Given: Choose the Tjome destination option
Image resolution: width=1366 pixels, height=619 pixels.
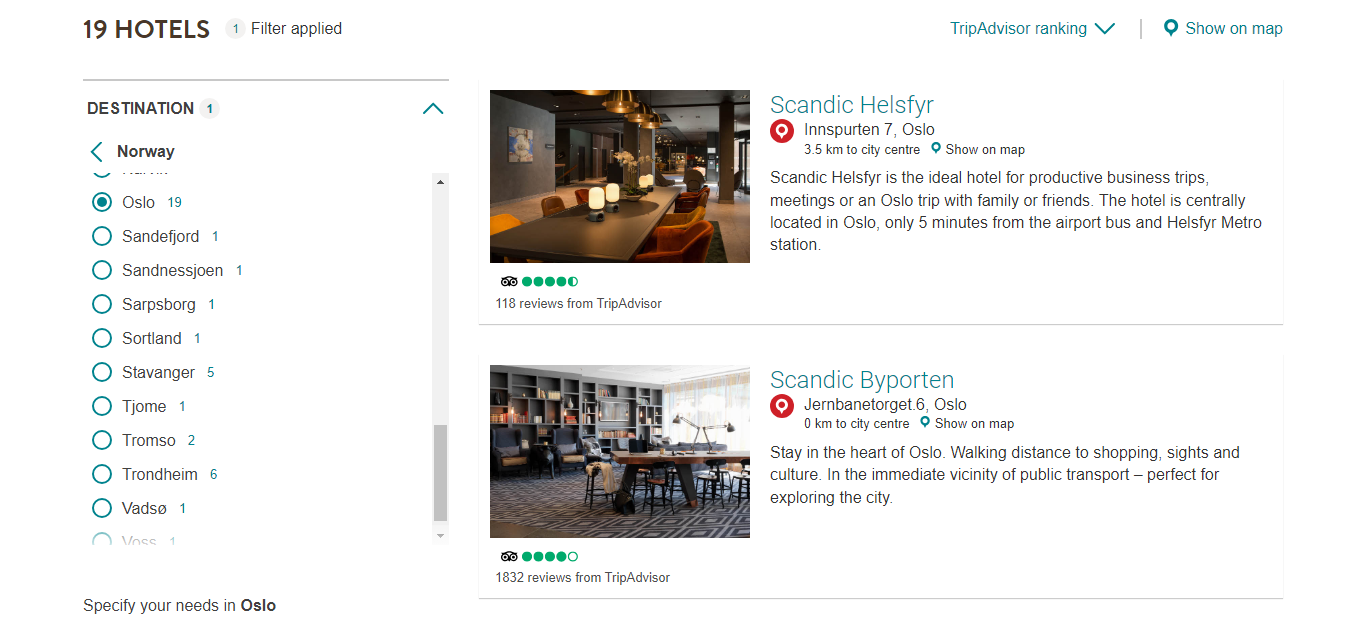Looking at the screenshot, I should coord(101,406).
